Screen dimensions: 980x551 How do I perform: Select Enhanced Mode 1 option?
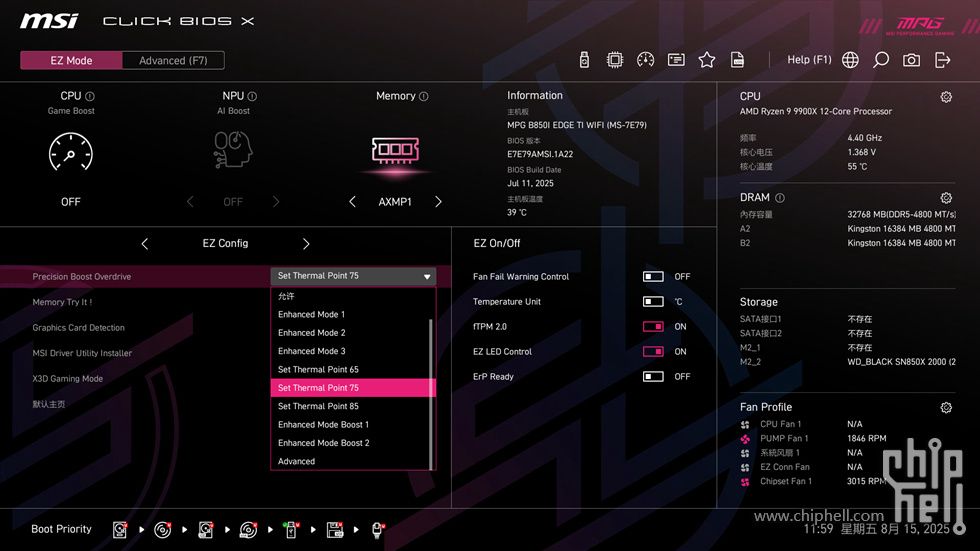click(350, 314)
